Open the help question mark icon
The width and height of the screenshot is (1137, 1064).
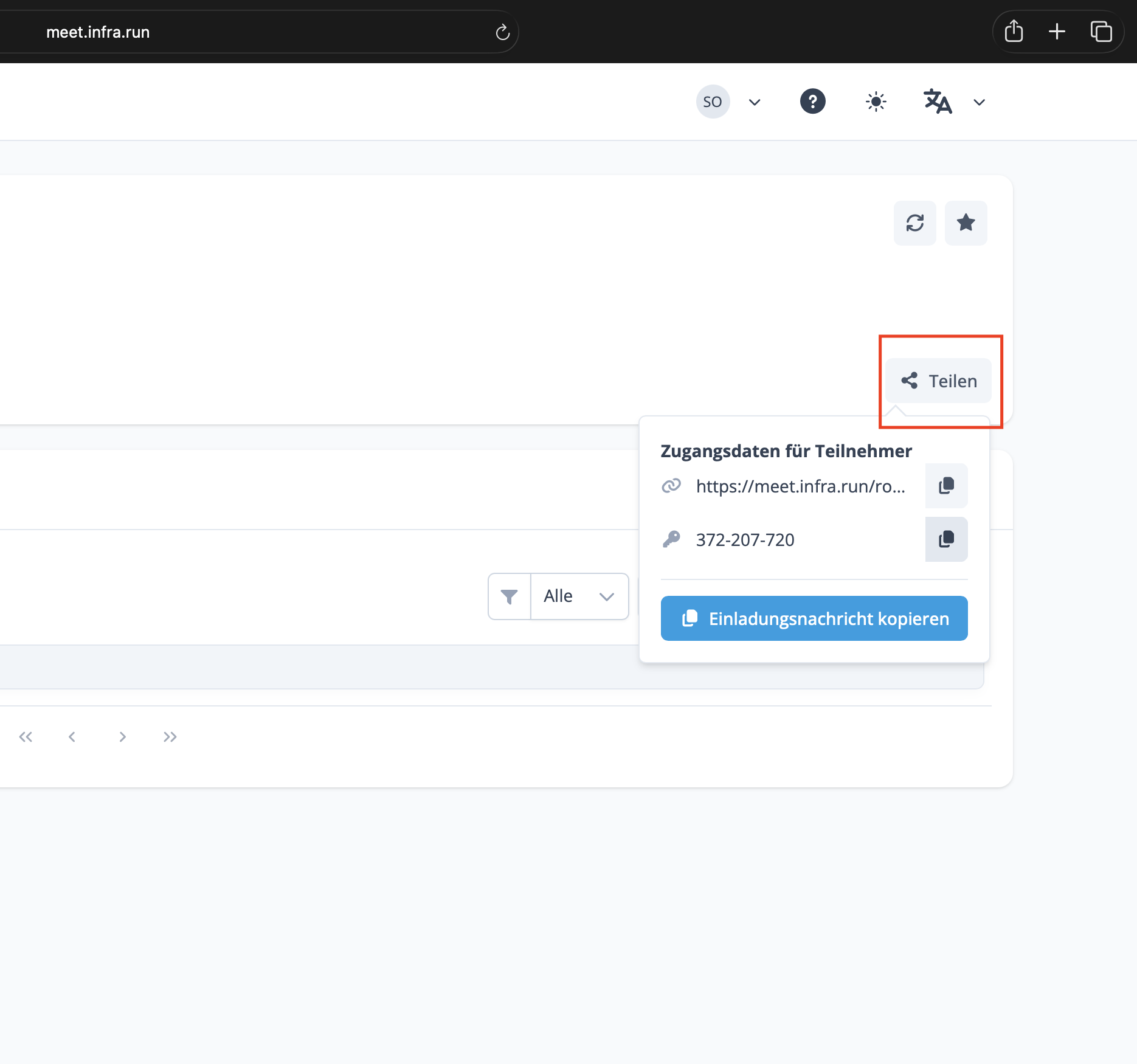[x=812, y=102]
